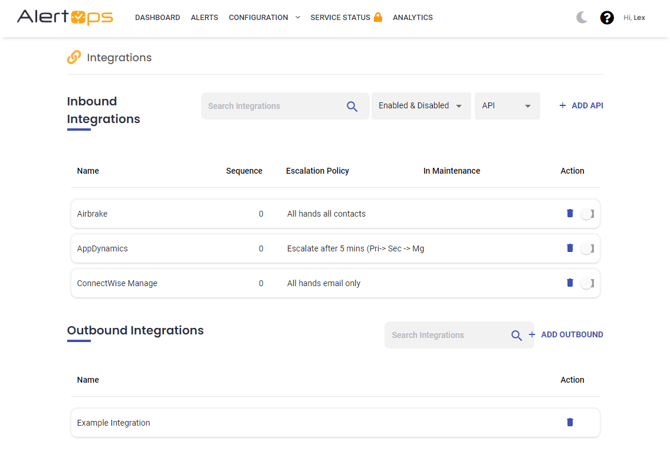Image resolution: width=670 pixels, height=461 pixels.
Task: Click the outbound search magnifier icon
Action: click(x=516, y=335)
